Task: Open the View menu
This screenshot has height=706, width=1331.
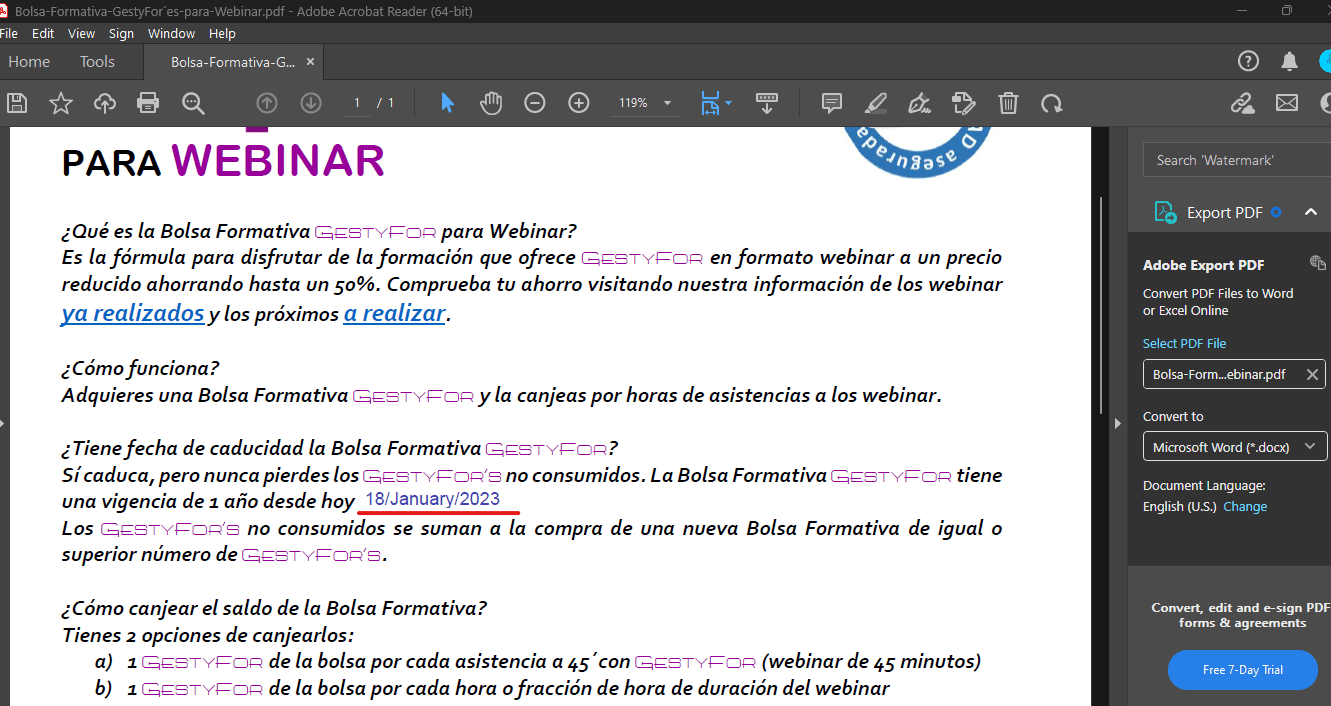Action: (x=82, y=33)
